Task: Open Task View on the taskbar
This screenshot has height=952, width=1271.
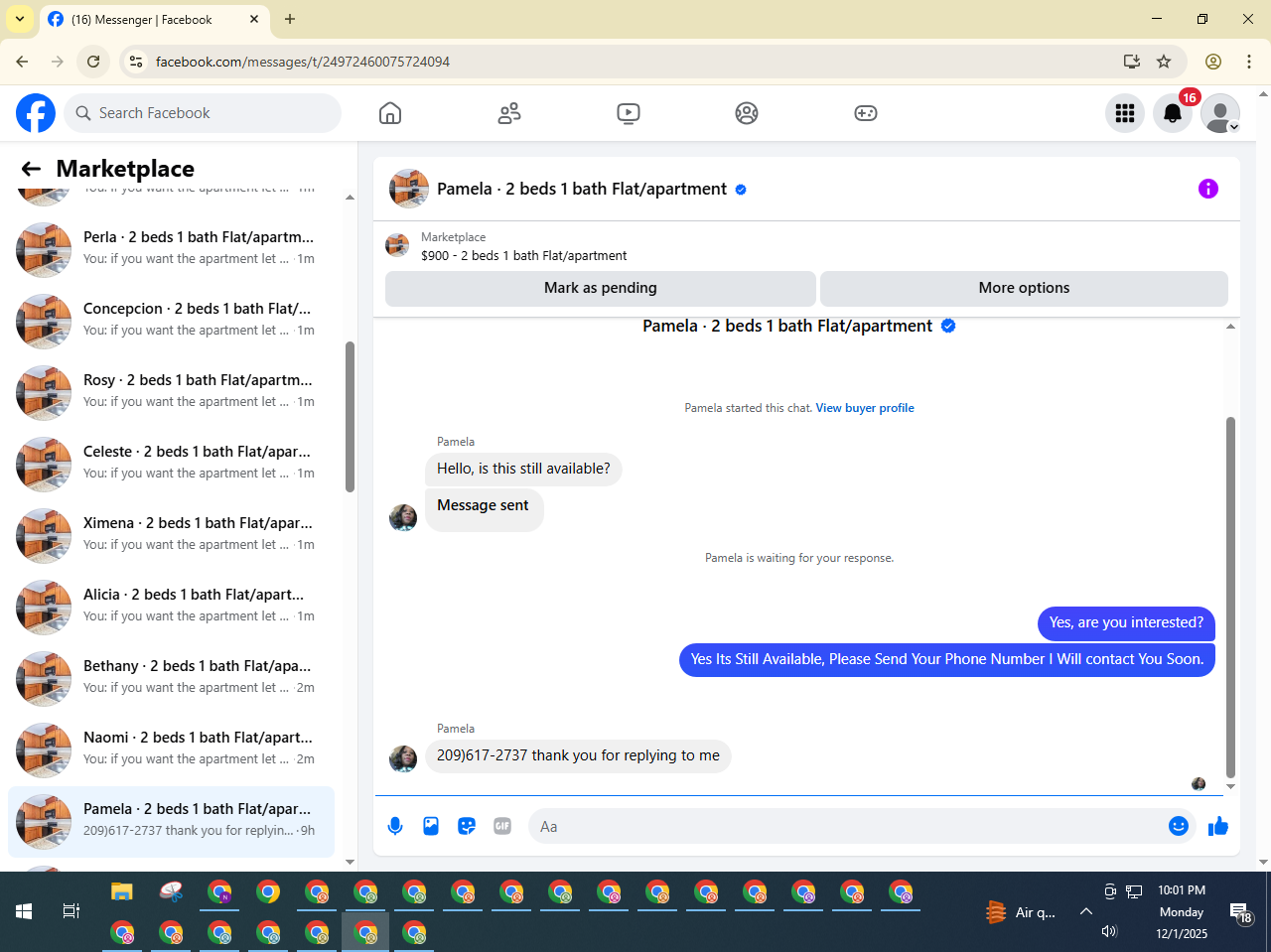Action: [x=71, y=911]
